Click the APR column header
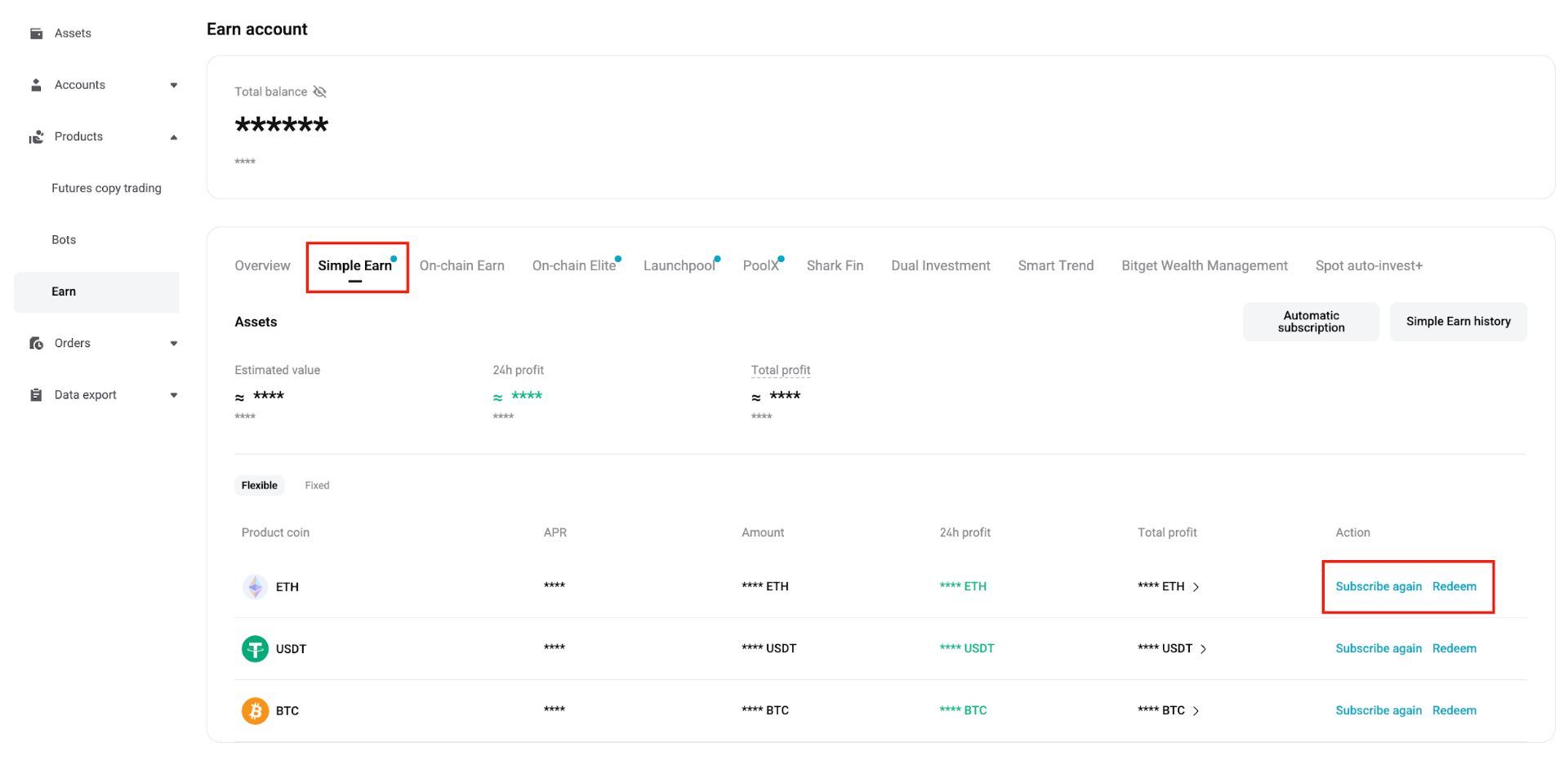Screen dimensions: 1568x761 click(555, 532)
